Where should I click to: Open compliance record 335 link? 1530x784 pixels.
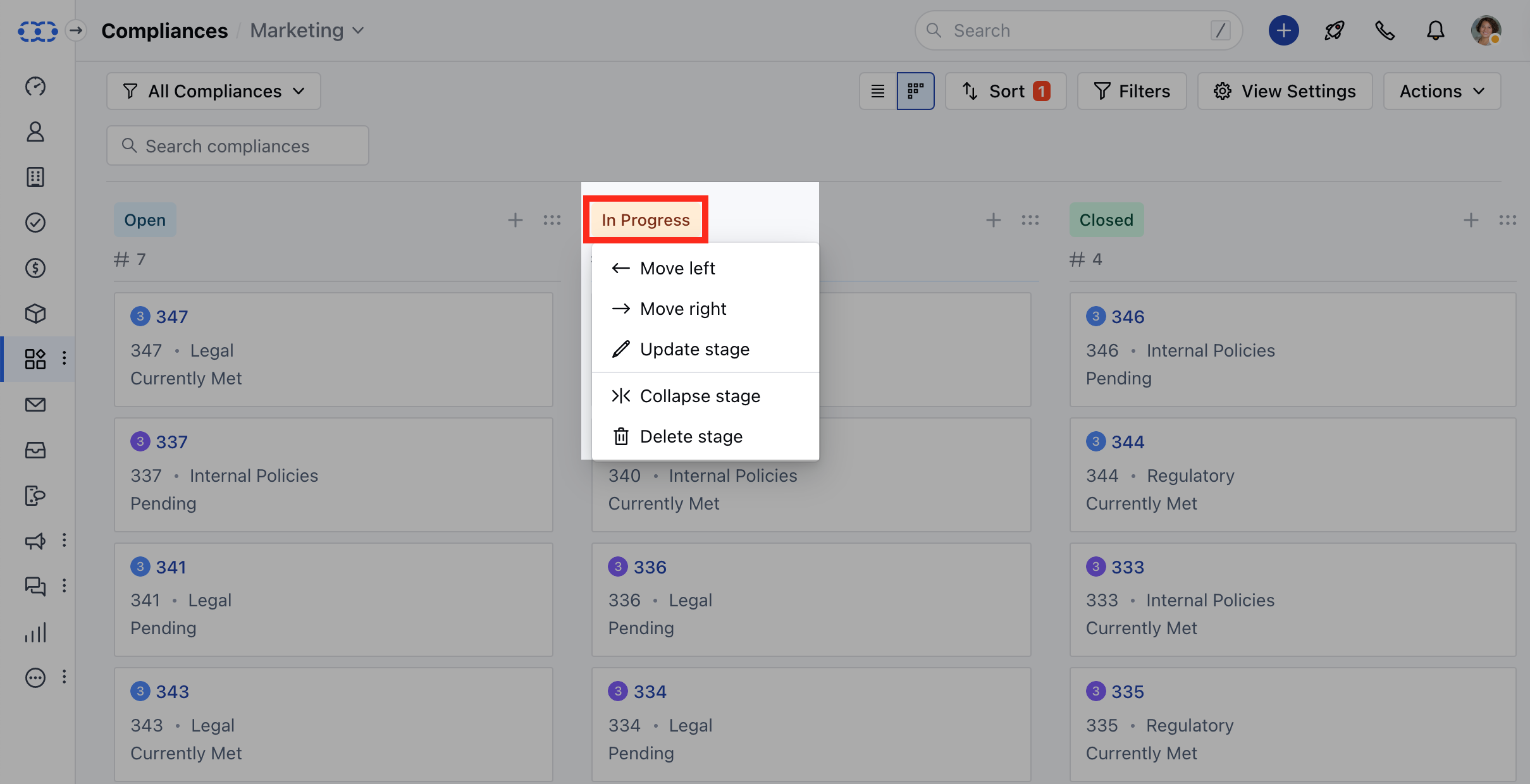[x=1128, y=692]
